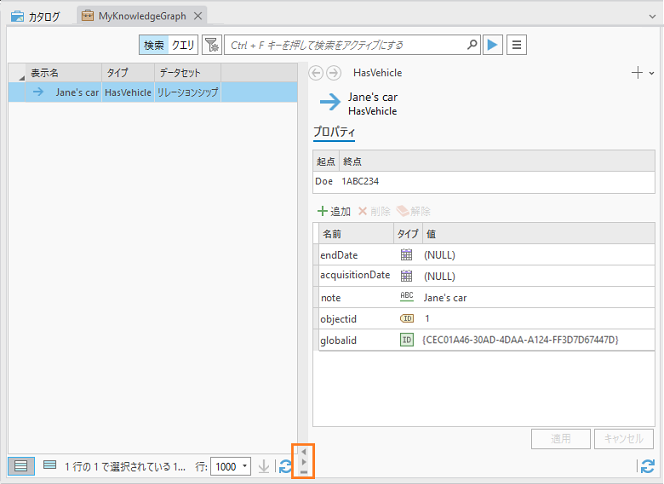Image resolution: width=664 pixels, height=484 pixels.
Task: Open the rows count 1000 dropdown
Action: point(231,466)
